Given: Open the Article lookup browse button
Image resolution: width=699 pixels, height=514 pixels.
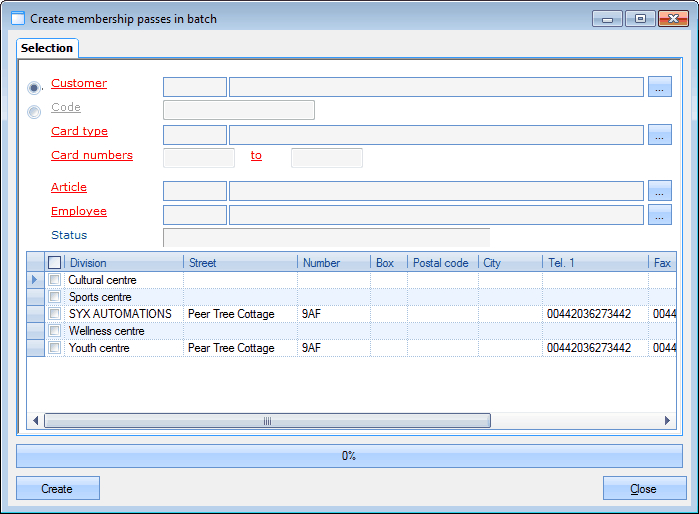Looking at the screenshot, I should click(x=659, y=191).
